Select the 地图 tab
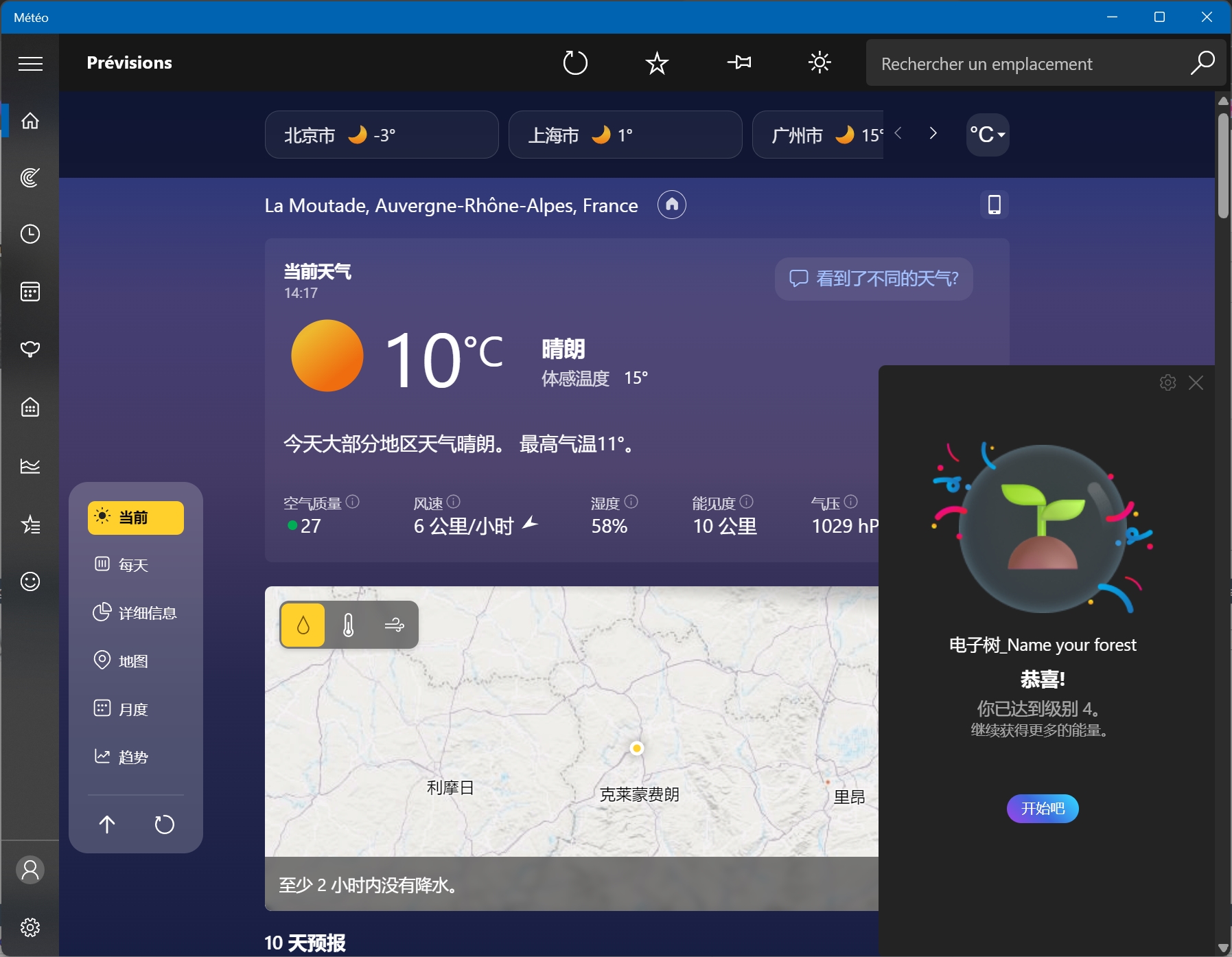Viewport: 1232px width, 957px height. 136,661
